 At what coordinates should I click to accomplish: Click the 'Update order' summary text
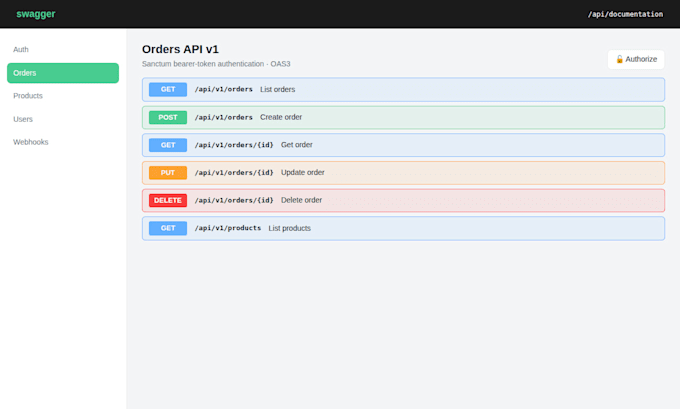tap(303, 173)
